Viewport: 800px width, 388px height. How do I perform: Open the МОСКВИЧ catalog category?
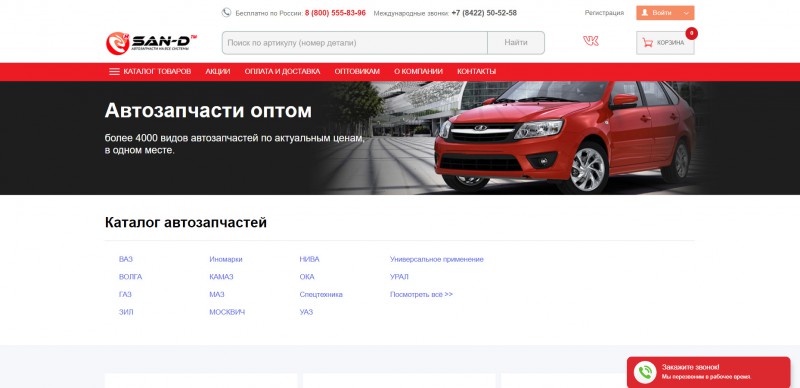pyautogui.click(x=227, y=312)
